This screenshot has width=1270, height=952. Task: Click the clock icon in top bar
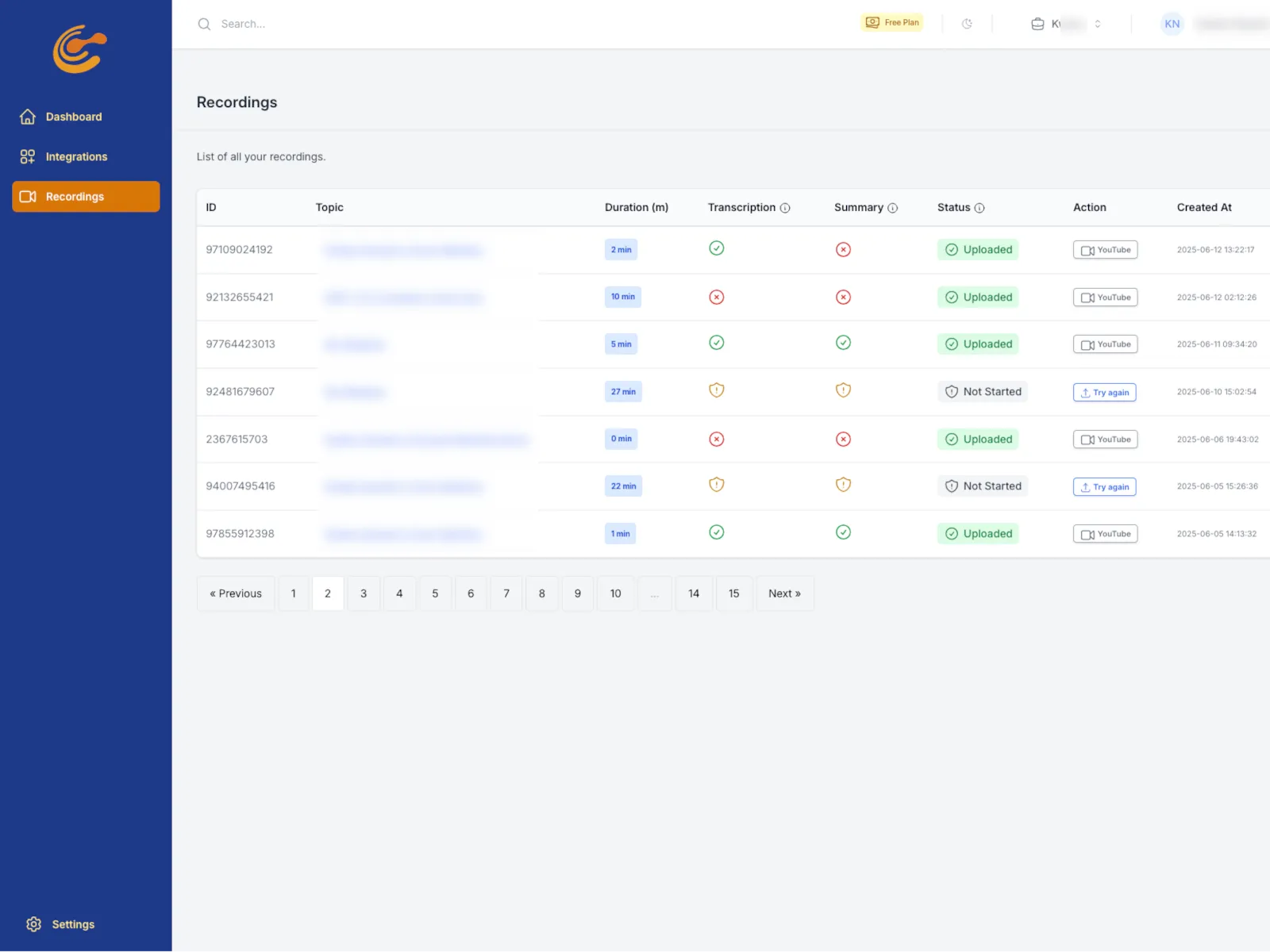coord(967,24)
